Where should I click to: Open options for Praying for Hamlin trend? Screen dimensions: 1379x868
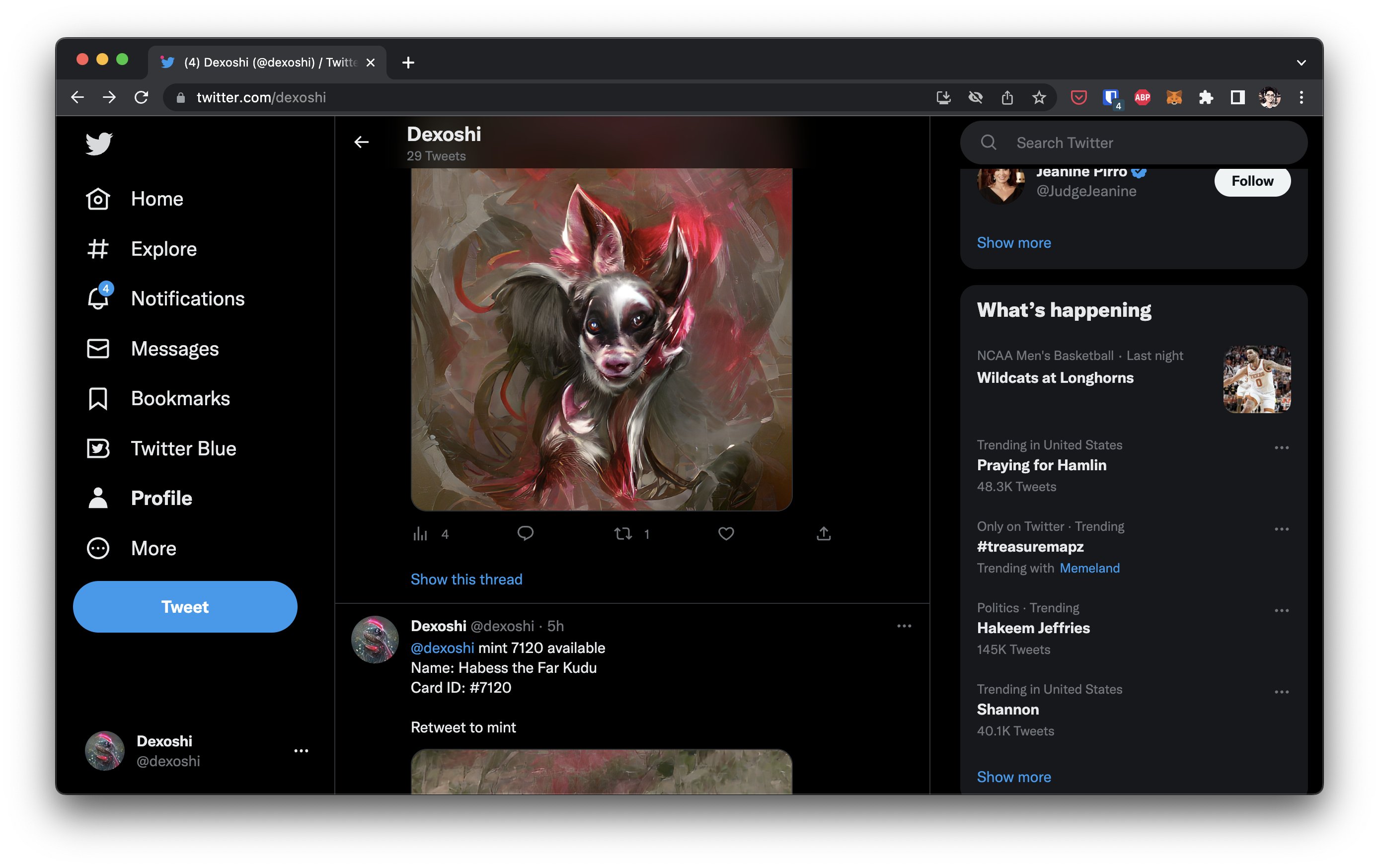[x=1282, y=448]
